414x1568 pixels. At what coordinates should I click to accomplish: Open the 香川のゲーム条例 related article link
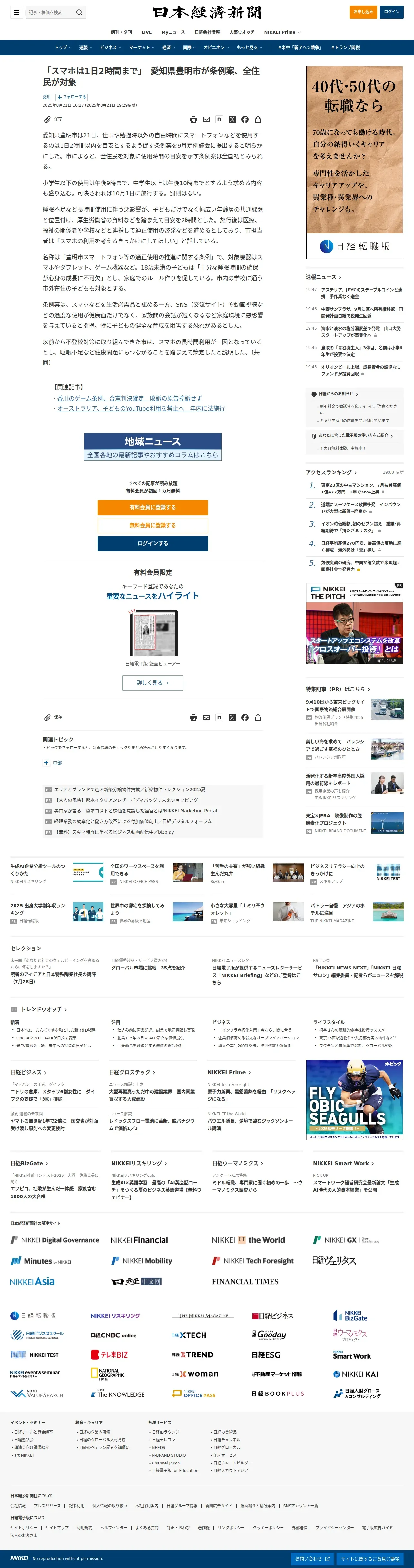130,398
